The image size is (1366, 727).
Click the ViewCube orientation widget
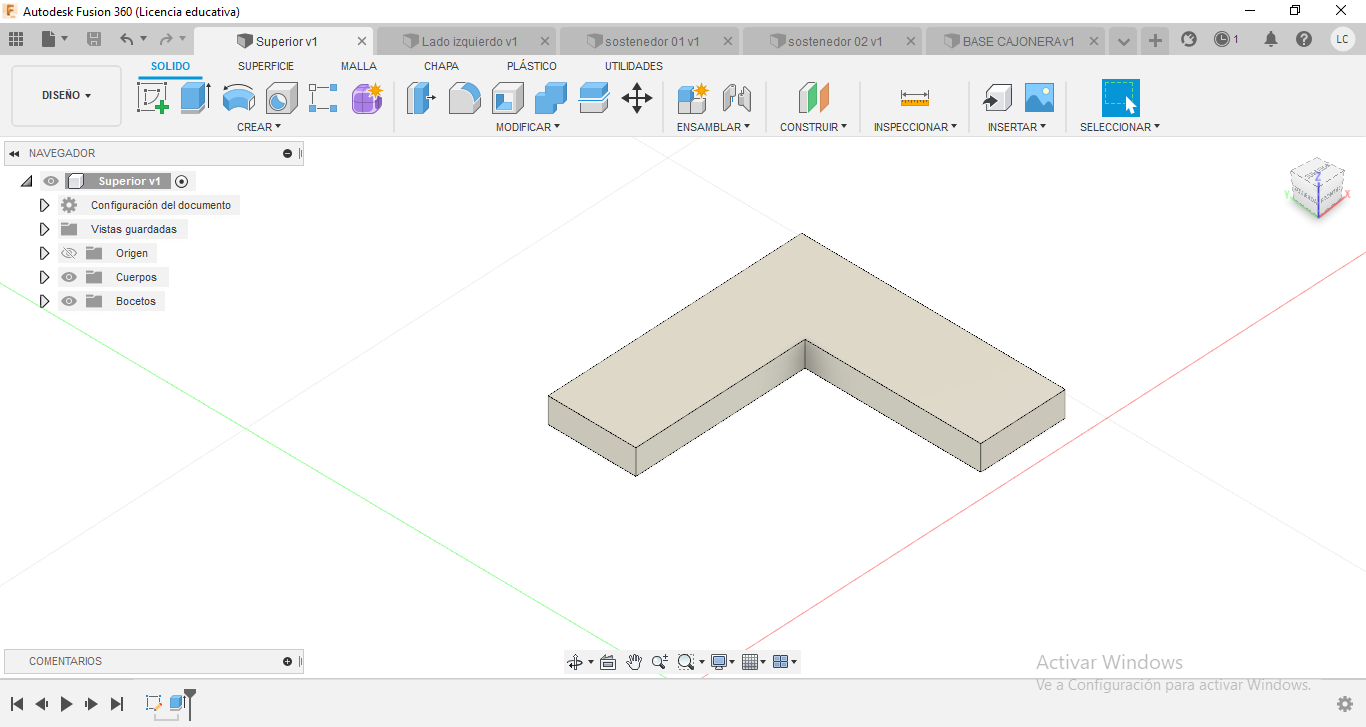(x=1316, y=187)
